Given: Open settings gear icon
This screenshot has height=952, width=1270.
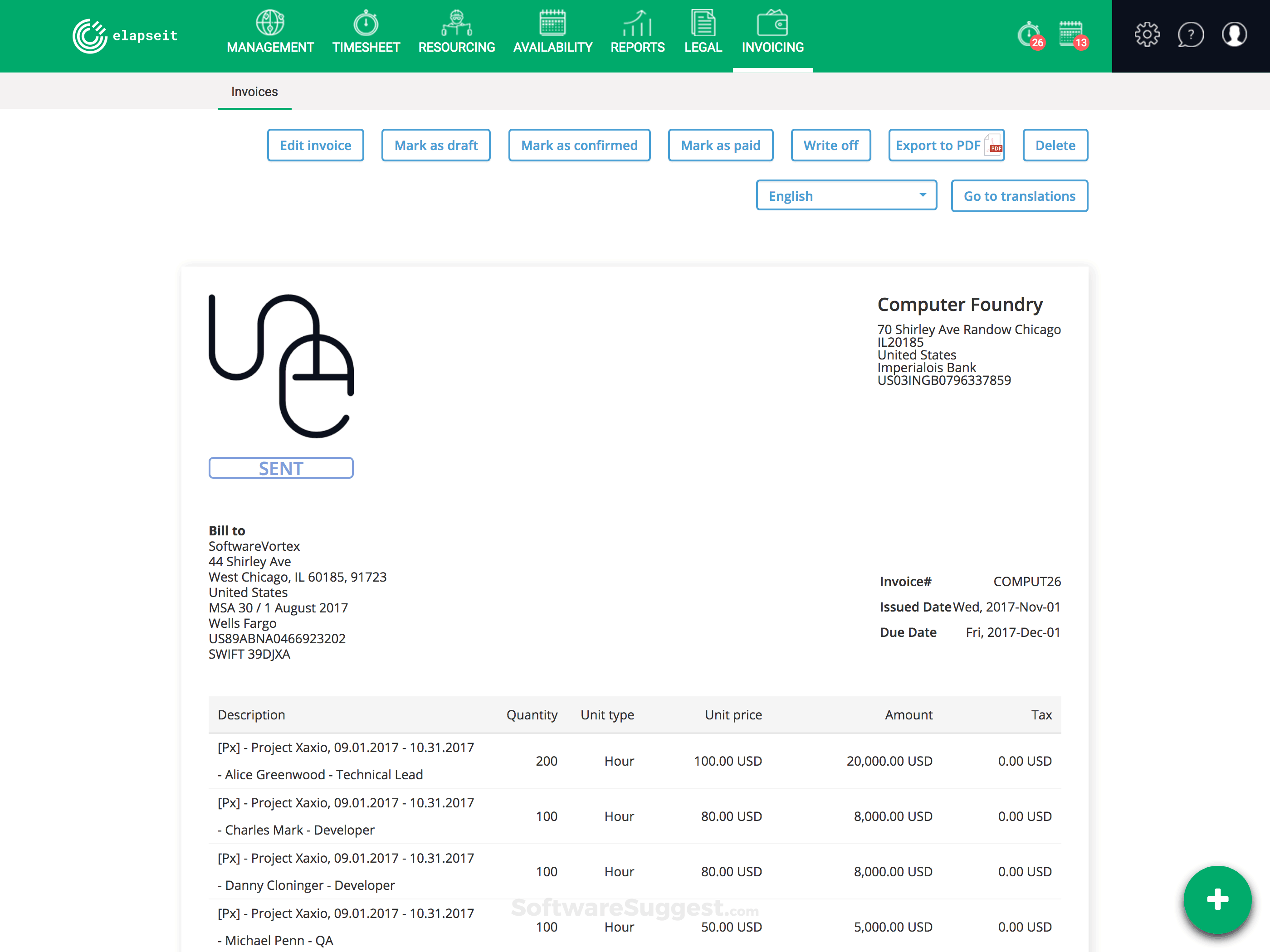Looking at the screenshot, I should pos(1147,35).
